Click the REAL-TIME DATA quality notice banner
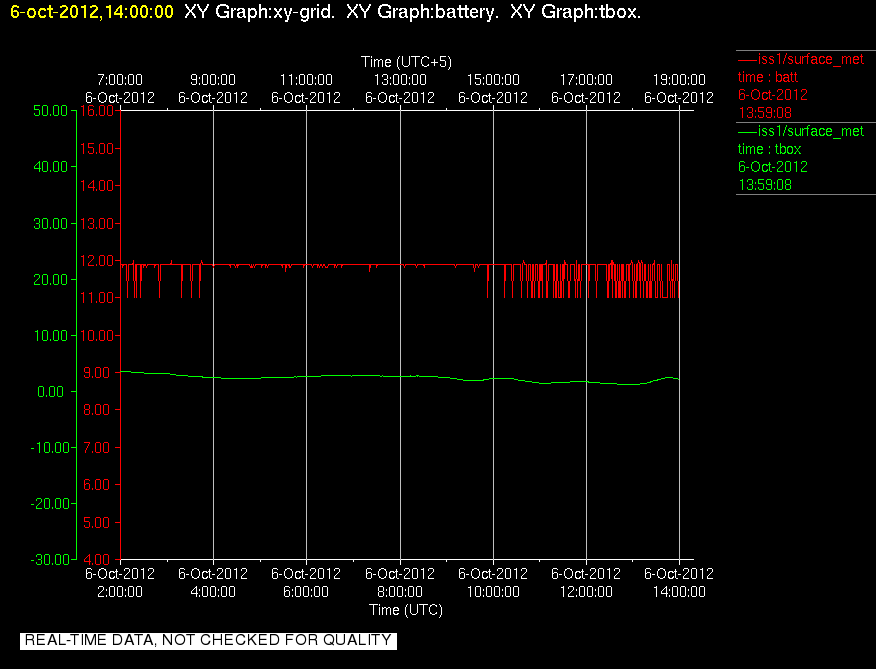Image resolution: width=876 pixels, height=669 pixels. pyautogui.click(x=208, y=640)
